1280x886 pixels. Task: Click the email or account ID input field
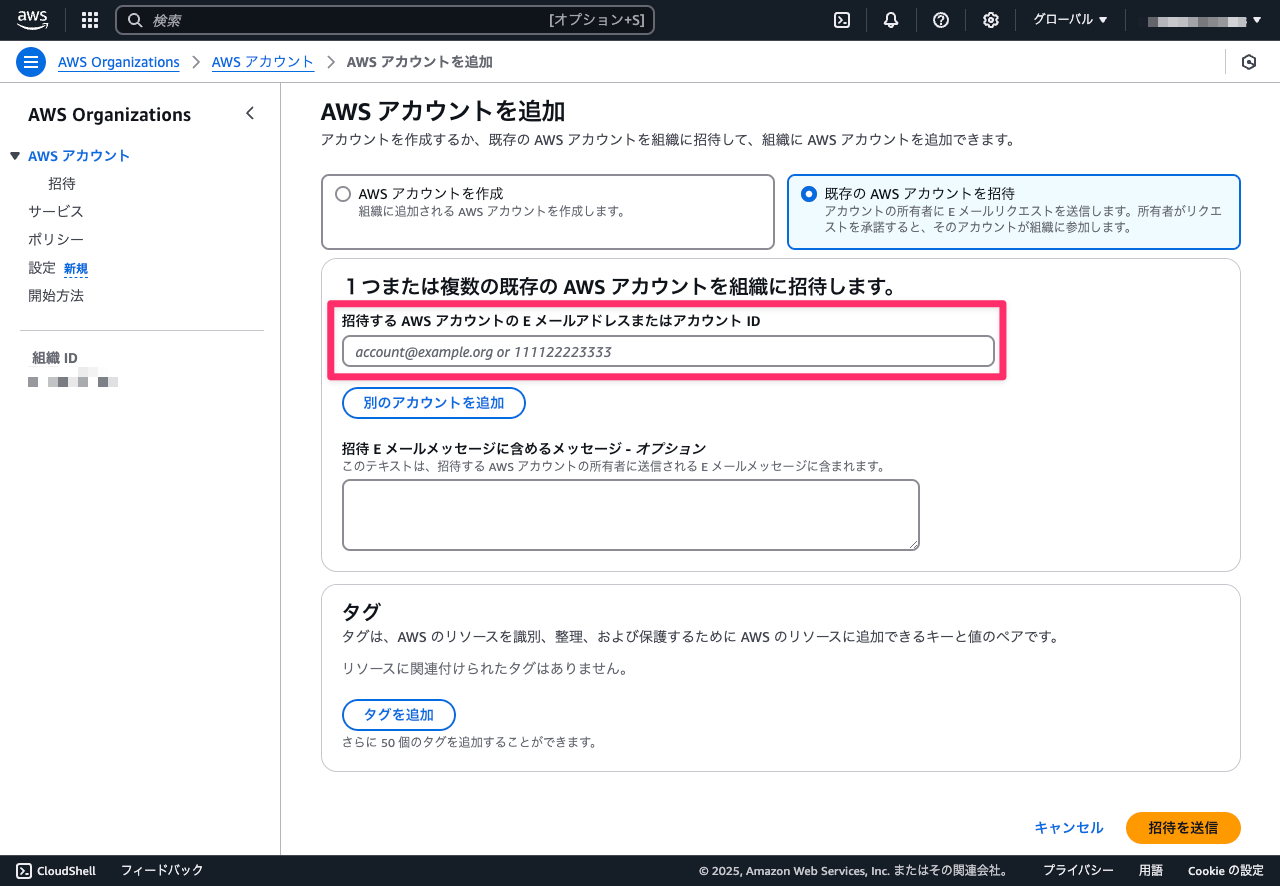[x=668, y=352]
